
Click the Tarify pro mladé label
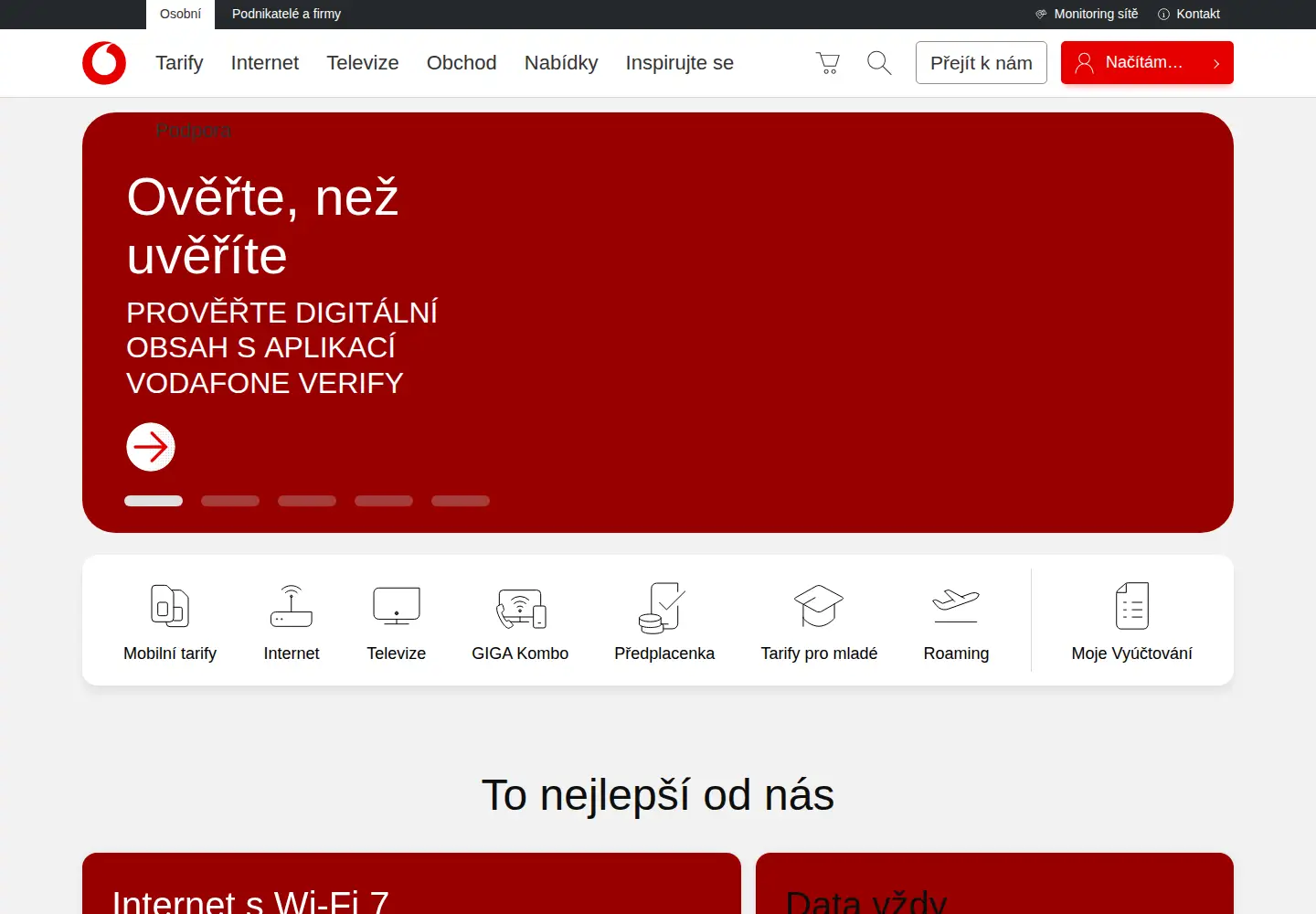point(819,654)
